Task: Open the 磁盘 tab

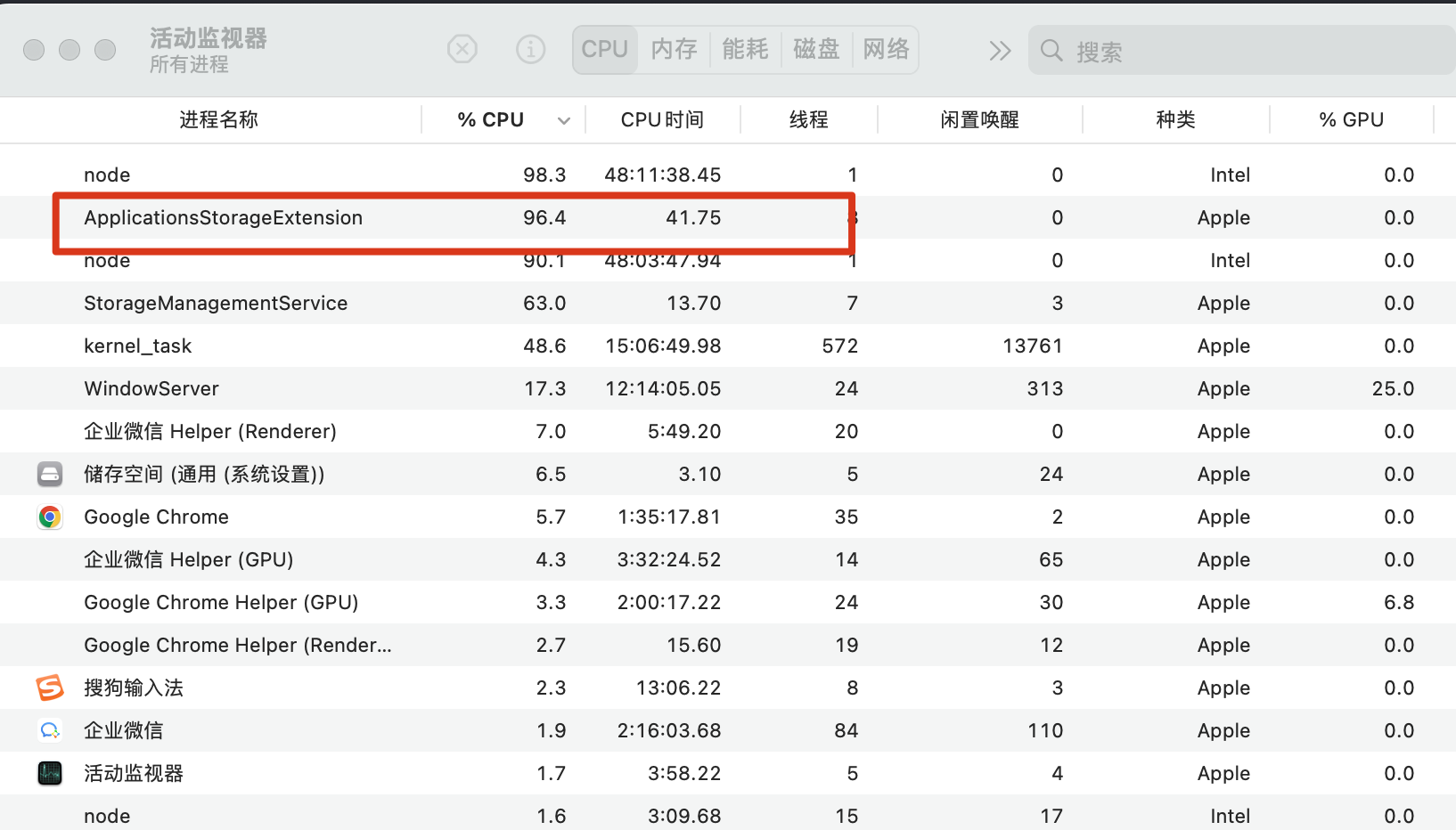Action: [x=816, y=50]
